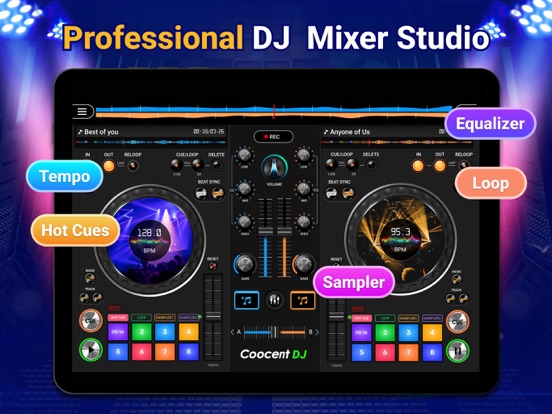552x414 pixels.
Task: Open the hamburger menu
Action: (x=82, y=112)
